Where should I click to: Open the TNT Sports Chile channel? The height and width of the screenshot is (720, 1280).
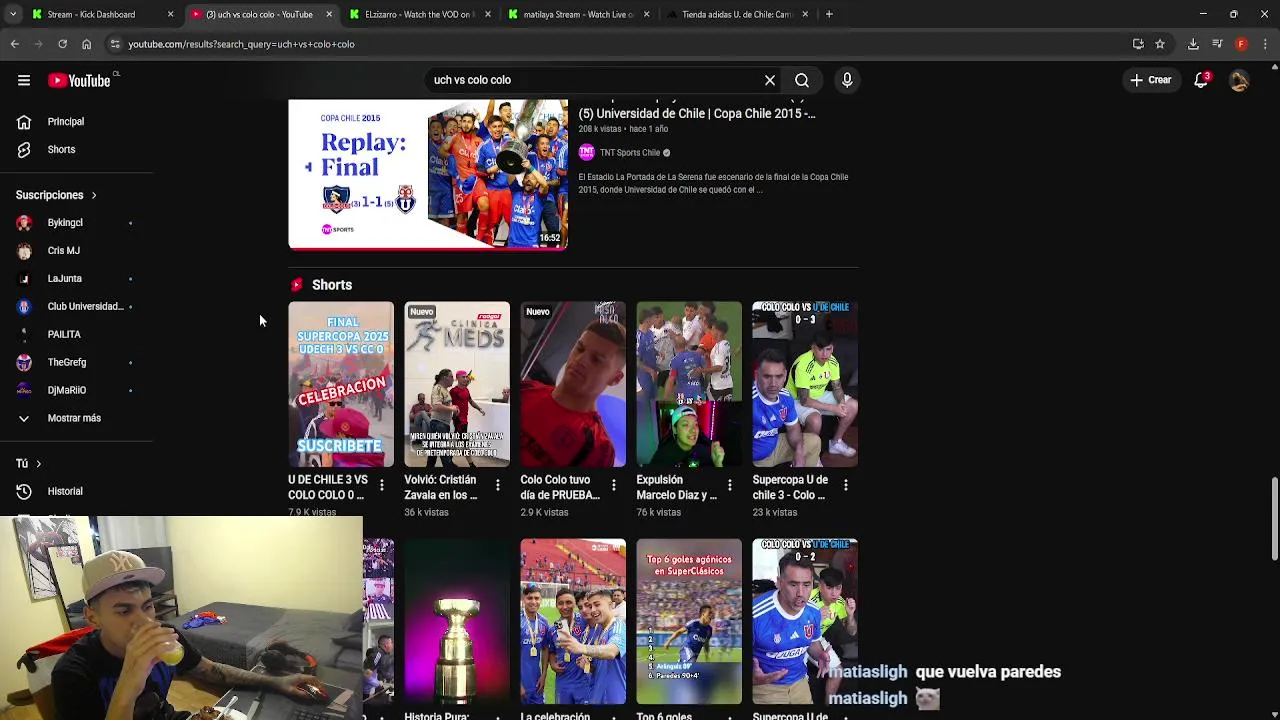click(x=629, y=153)
